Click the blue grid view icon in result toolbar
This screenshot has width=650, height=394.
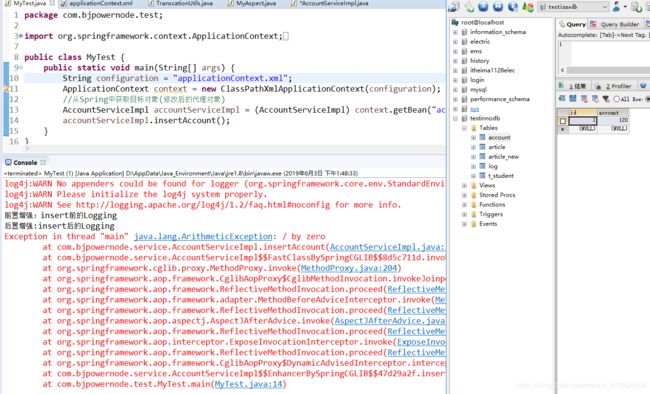[x=573, y=98]
